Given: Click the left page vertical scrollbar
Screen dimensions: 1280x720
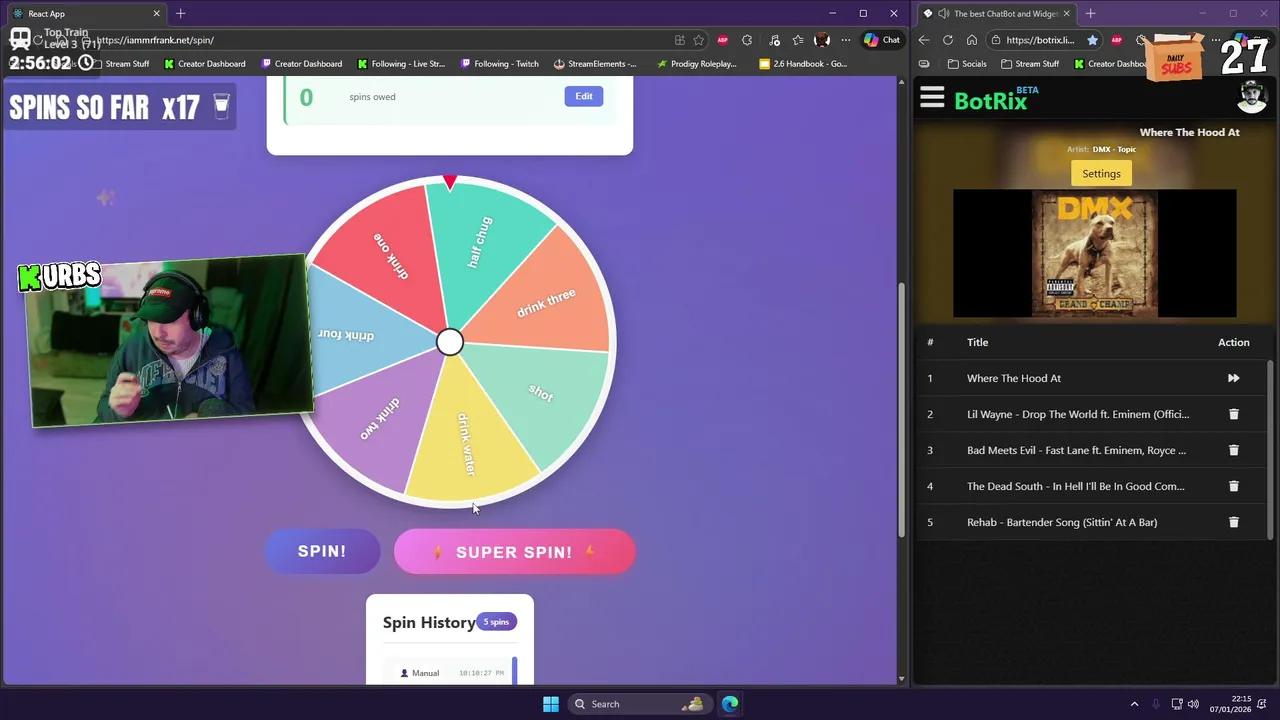Looking at the screenshot, I should click(900, 410).
